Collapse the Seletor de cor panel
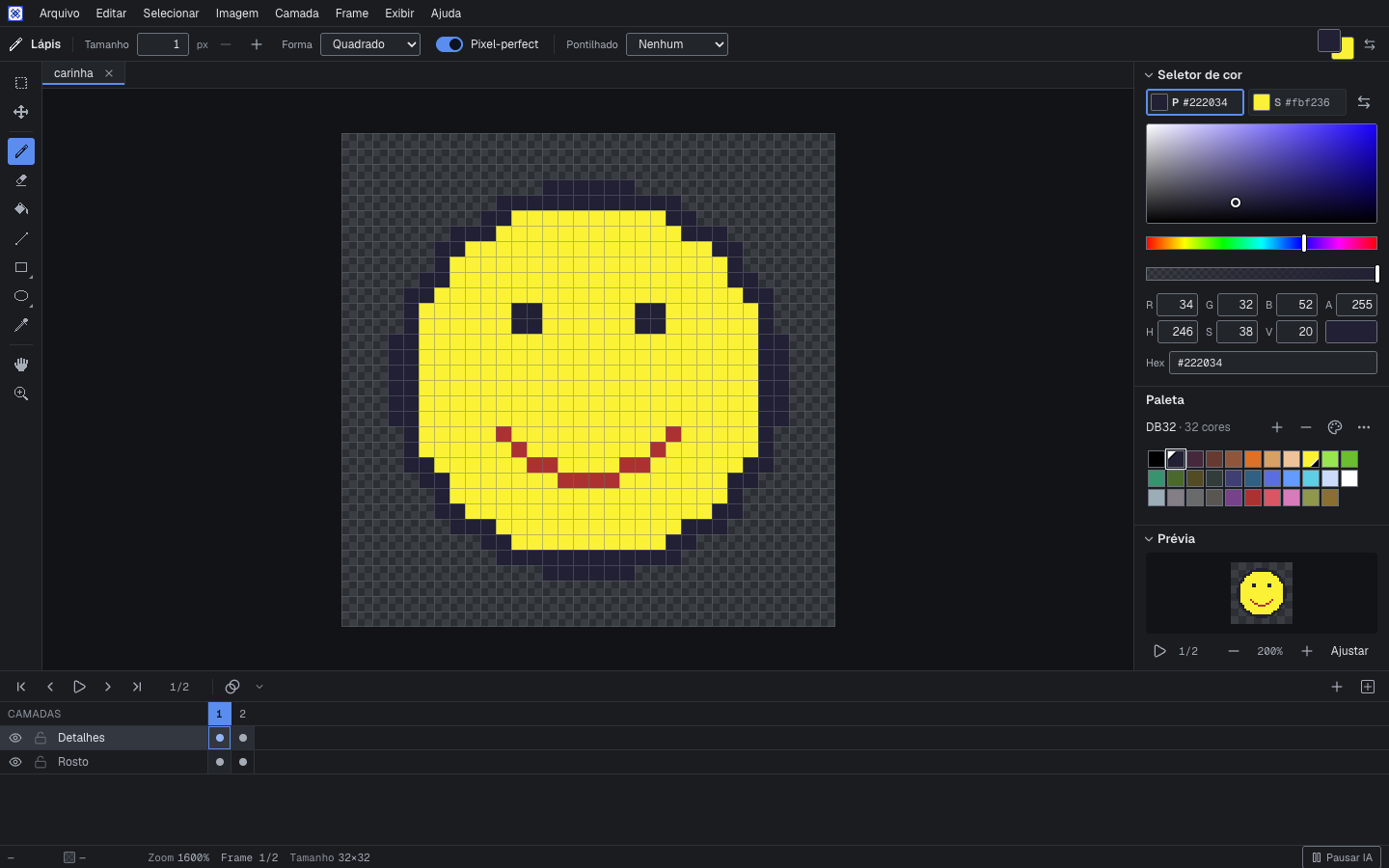The height and width of the screenshot is (868, 1389). [1149, 75]
